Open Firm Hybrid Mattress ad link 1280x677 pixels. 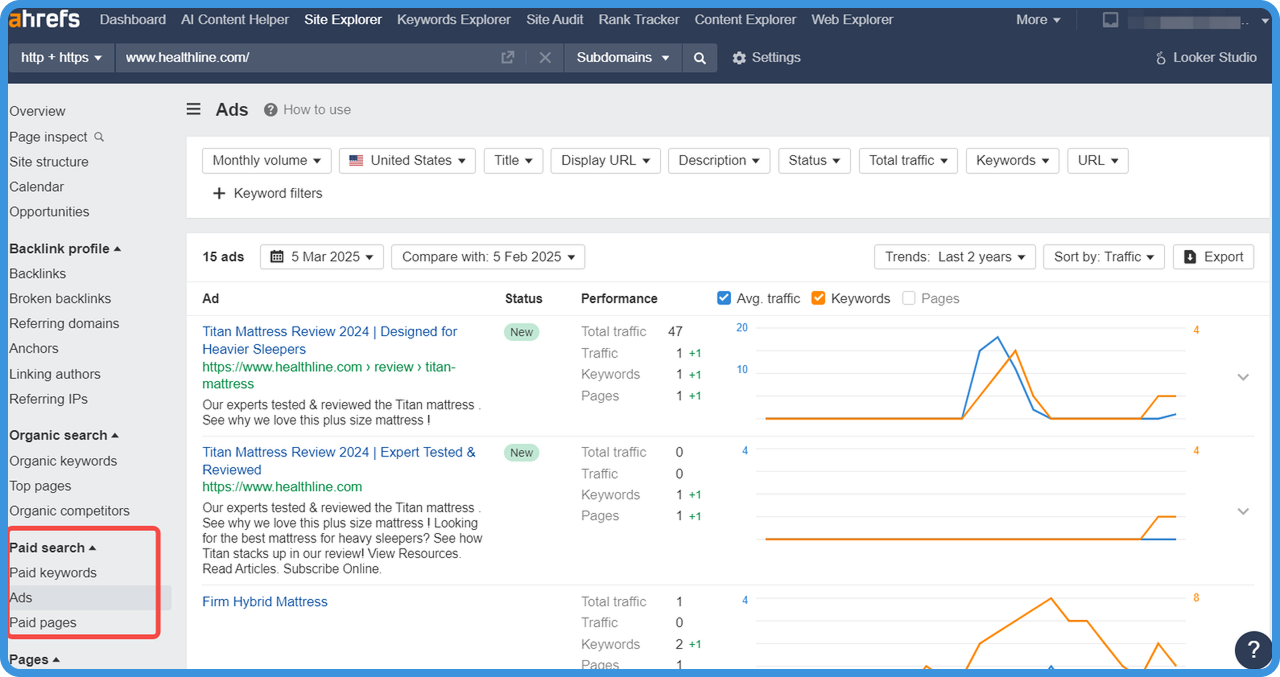coord(265,602)
